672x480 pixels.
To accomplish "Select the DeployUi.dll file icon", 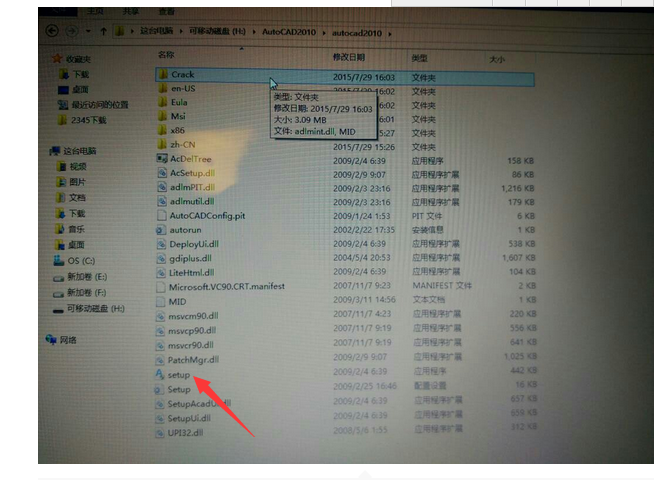I will click(161, 244).
